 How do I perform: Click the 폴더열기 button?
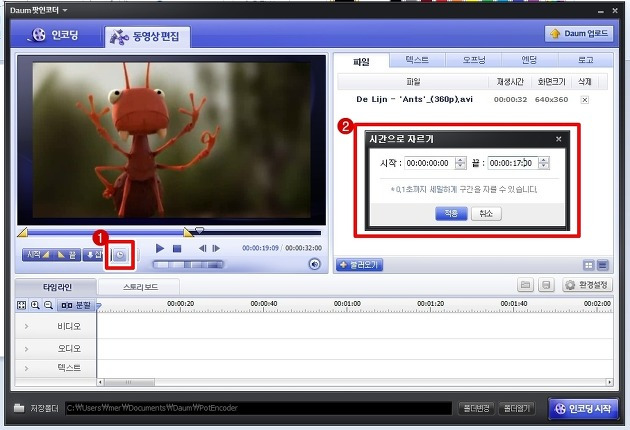(x=516, y=408)
